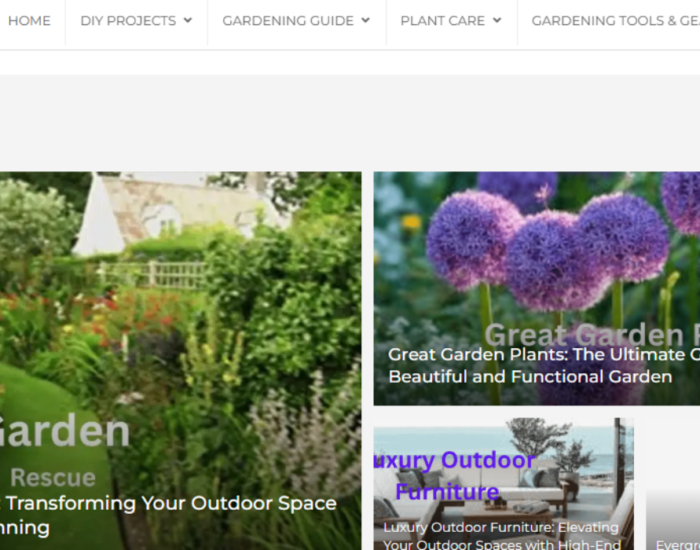The height and width of the screenshot is (550, 700).
Task: Expand the GARDENING GUIDE dropdown chevron
Action: pos(366,20)
